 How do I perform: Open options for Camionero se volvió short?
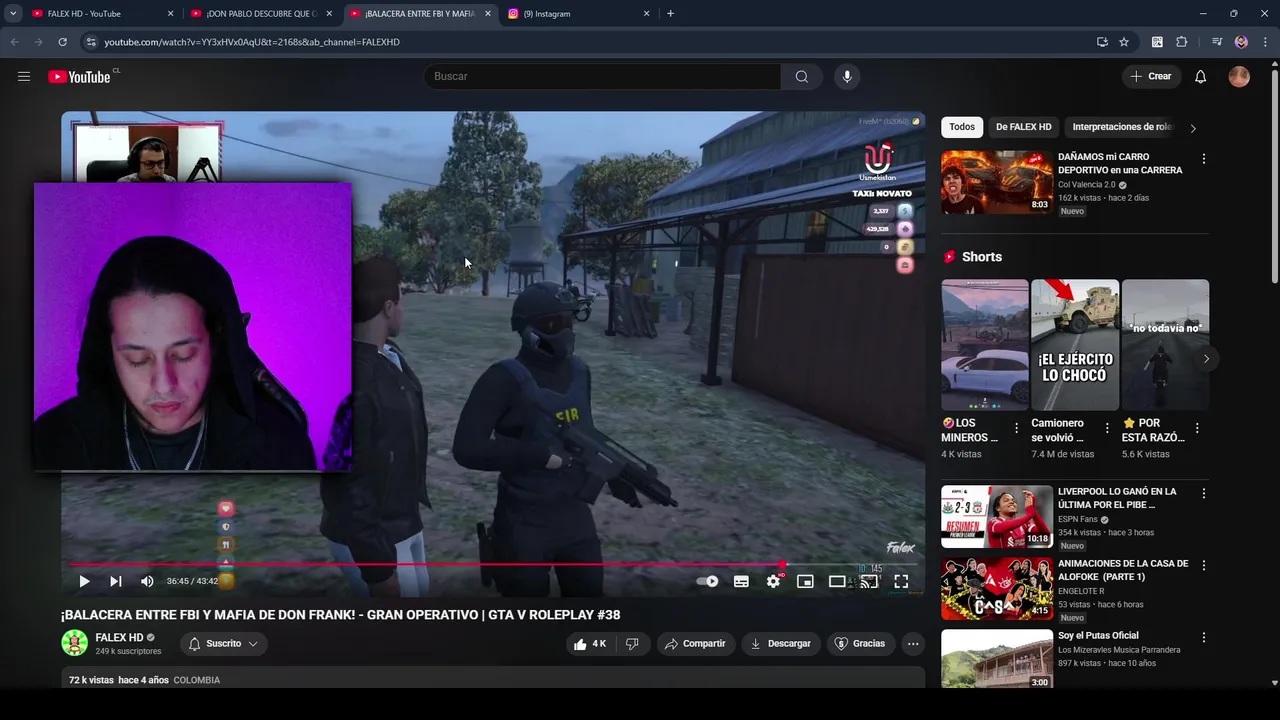pos(1107,428)
